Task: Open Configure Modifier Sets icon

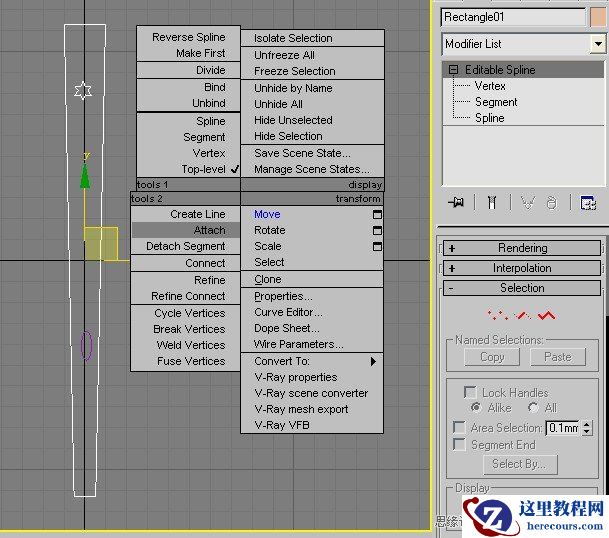Action: [x=588, y=202]
